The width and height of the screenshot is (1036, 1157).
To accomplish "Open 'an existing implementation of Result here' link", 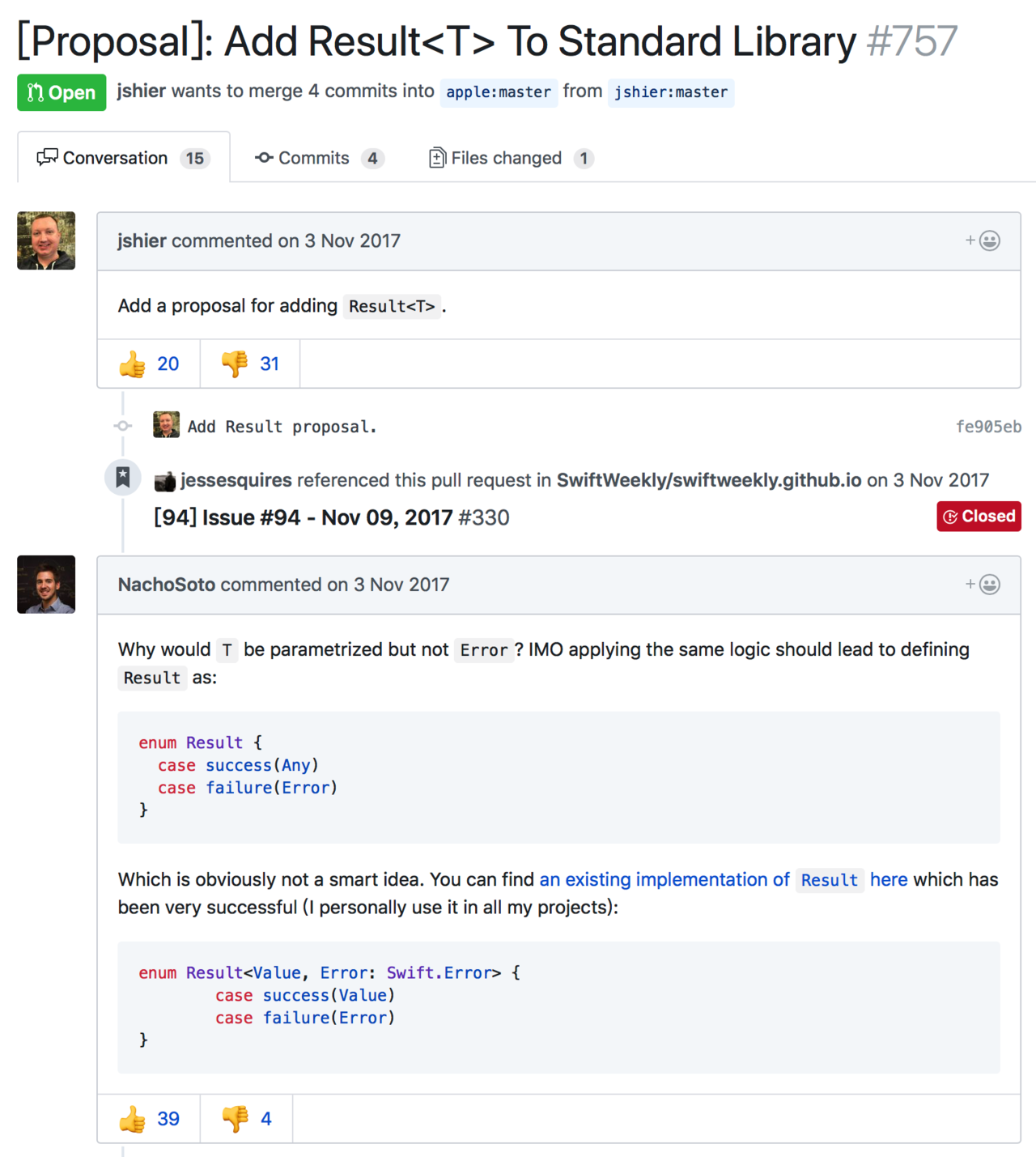I will click(723, 880).
